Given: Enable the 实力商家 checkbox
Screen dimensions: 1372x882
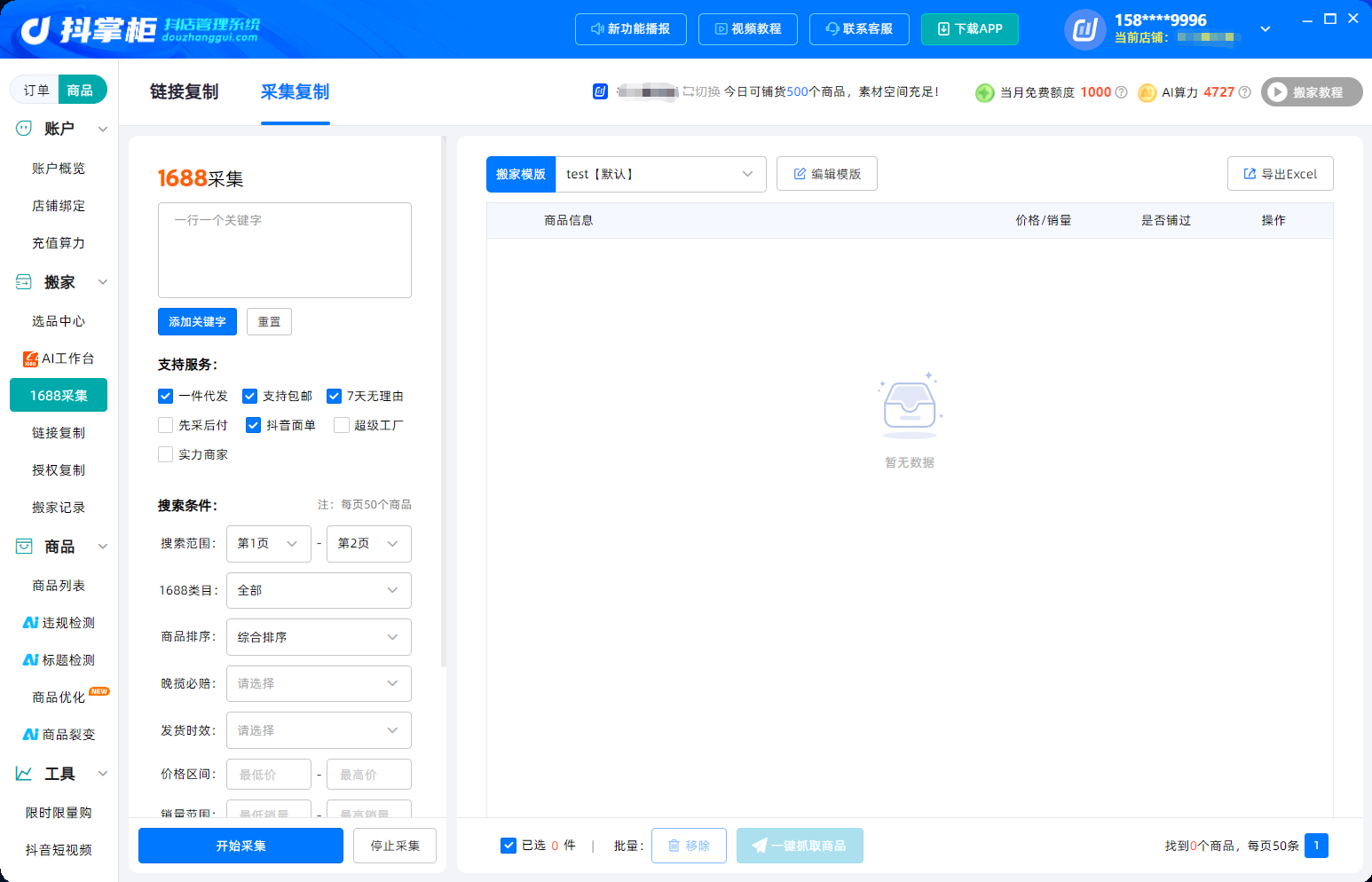Looking at the screenshot, I should (x=165, y=454).
